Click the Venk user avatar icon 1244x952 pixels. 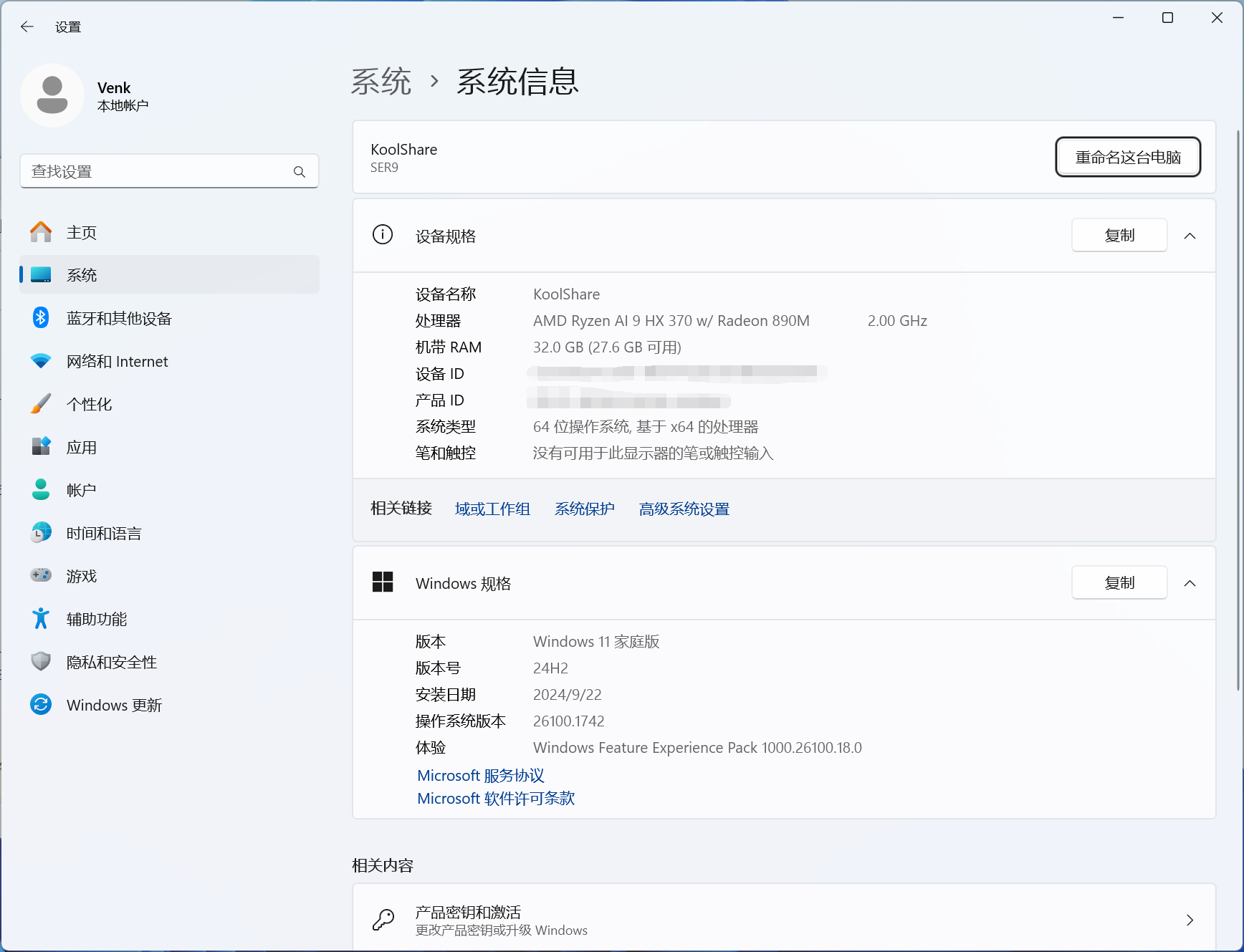pyautogui.click(x=52, y=95)
